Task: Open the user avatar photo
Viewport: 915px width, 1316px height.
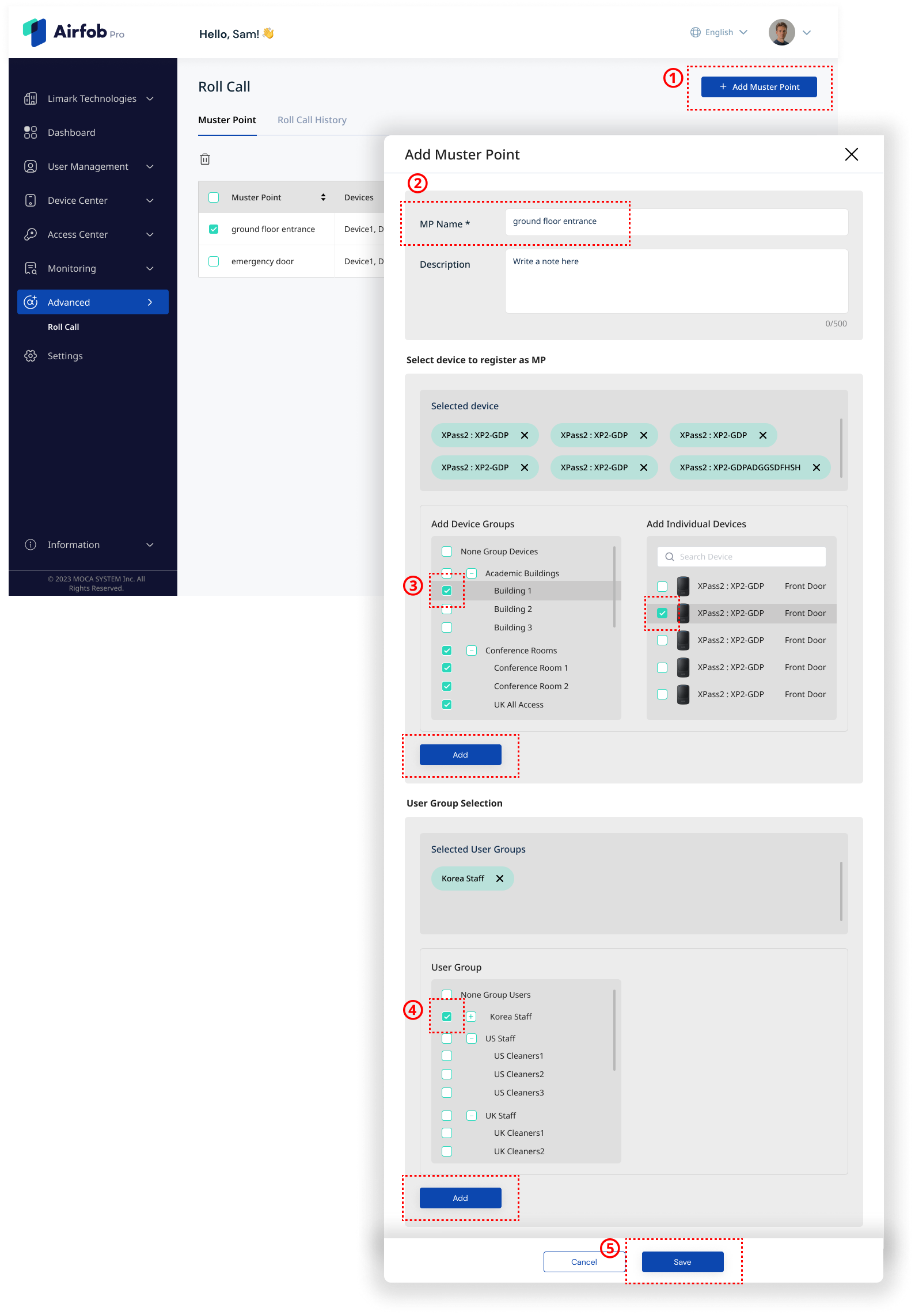Action: click(x=781, y=32)
